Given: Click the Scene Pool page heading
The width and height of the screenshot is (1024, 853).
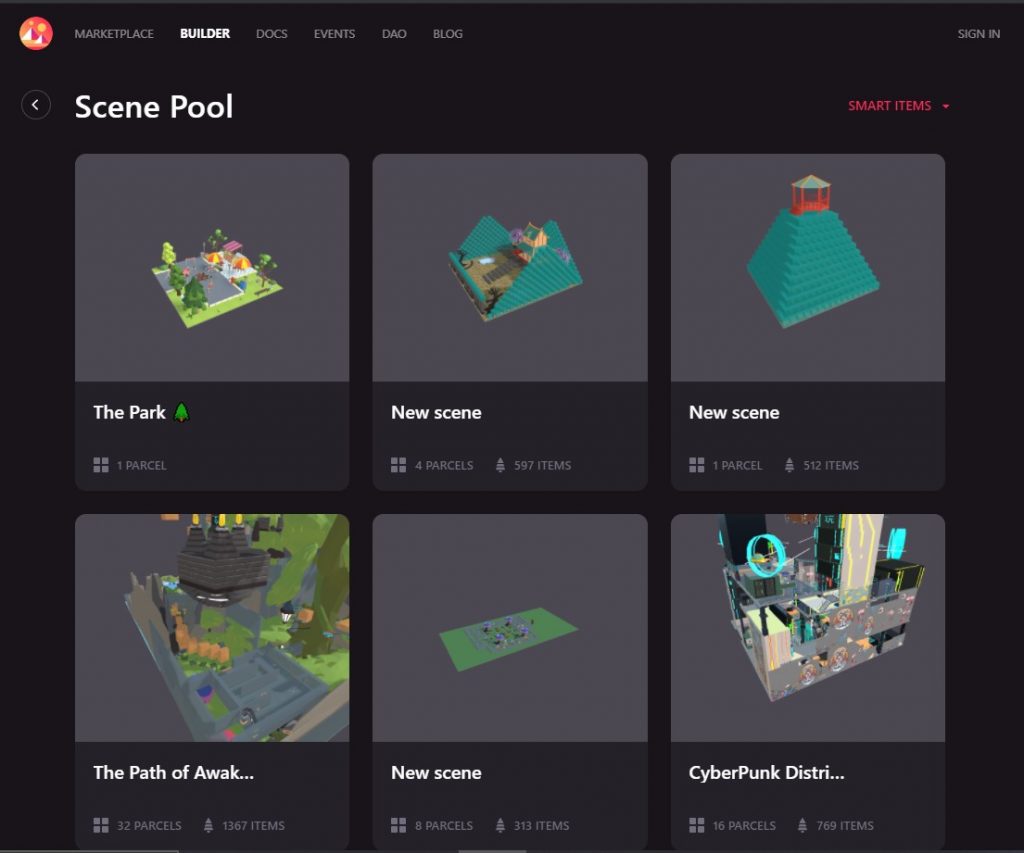Looking at the screenshot, I should click(x=154, y=106).
